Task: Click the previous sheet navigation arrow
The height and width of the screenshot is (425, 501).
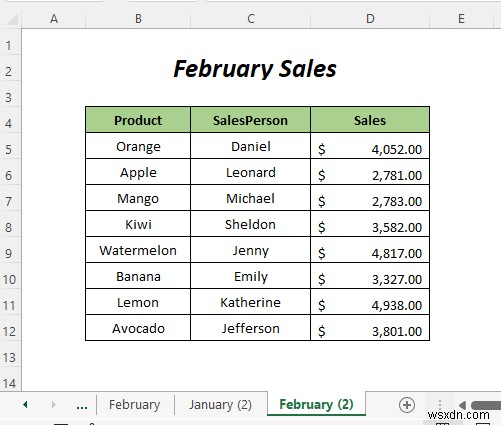Action: tap(25, 405)
